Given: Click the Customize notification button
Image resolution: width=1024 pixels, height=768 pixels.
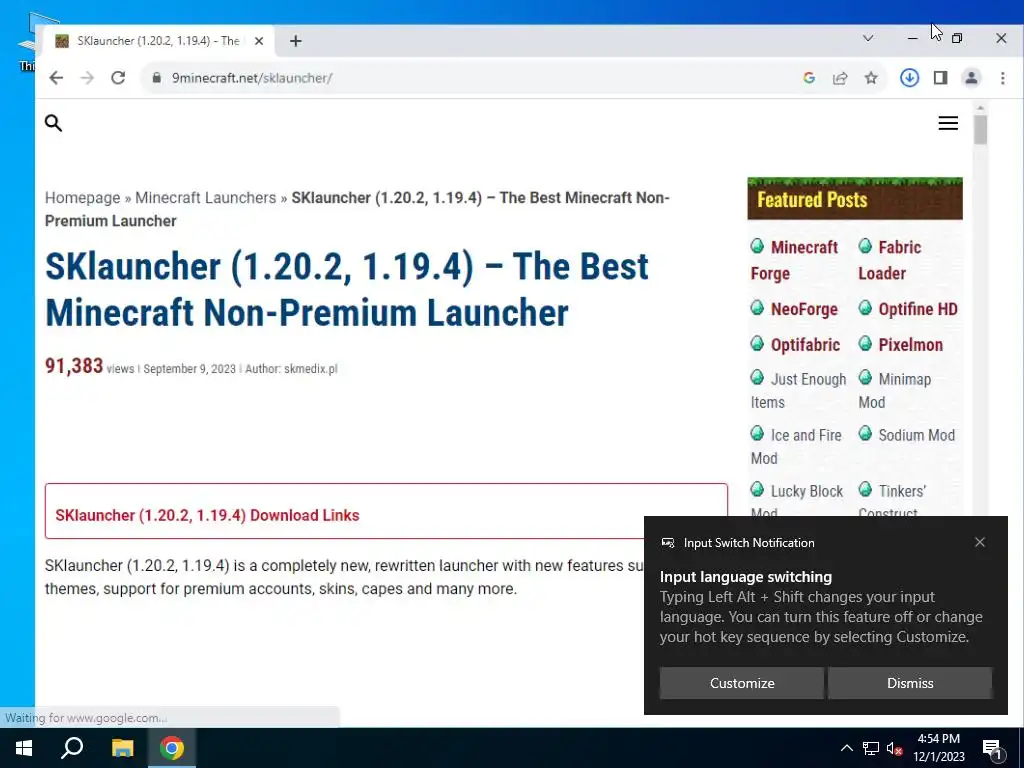Looking at the screenshot, I should click(741, 683).
